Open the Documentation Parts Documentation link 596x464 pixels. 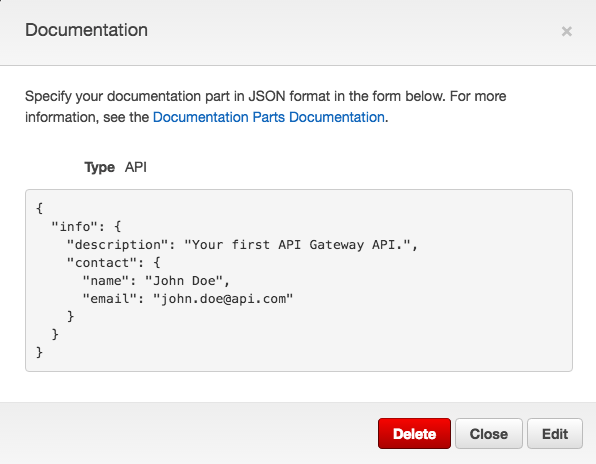[269, 117]
